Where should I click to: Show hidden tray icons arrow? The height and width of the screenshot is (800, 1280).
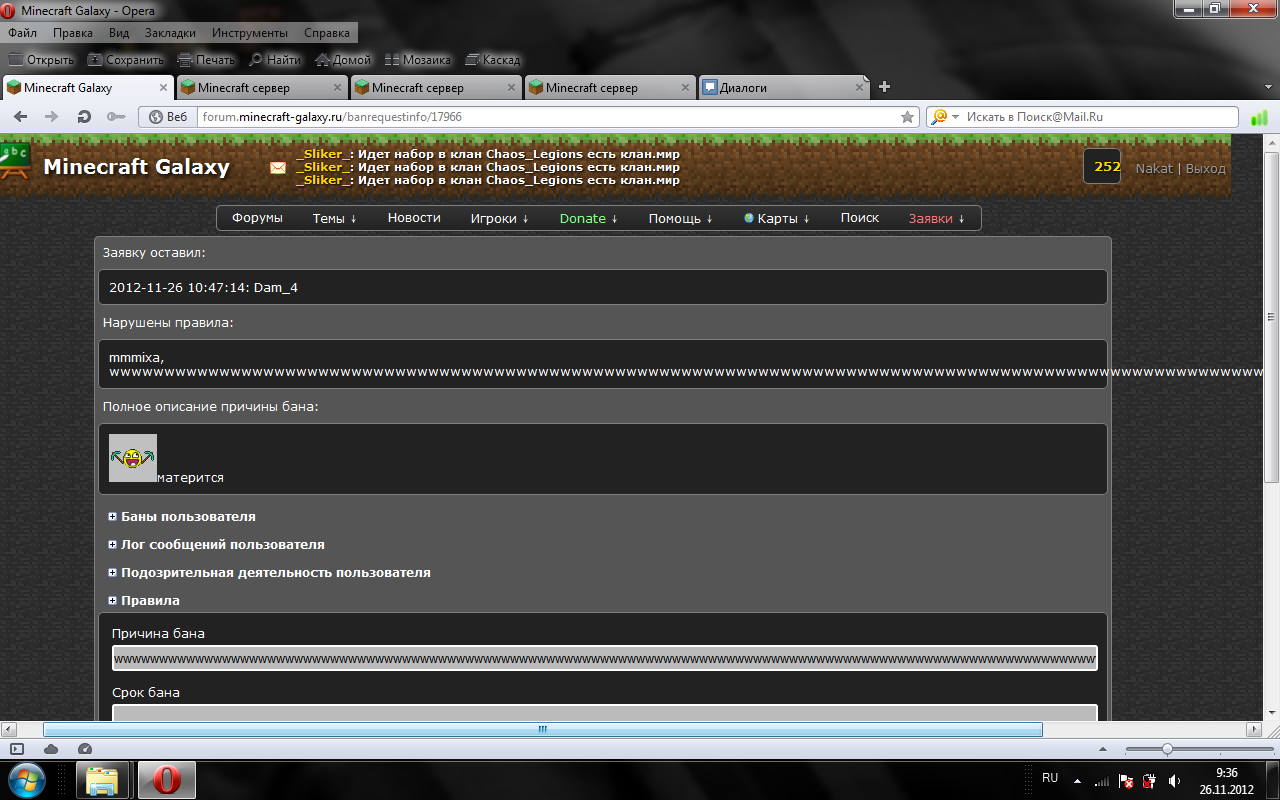click(1078, 780)
